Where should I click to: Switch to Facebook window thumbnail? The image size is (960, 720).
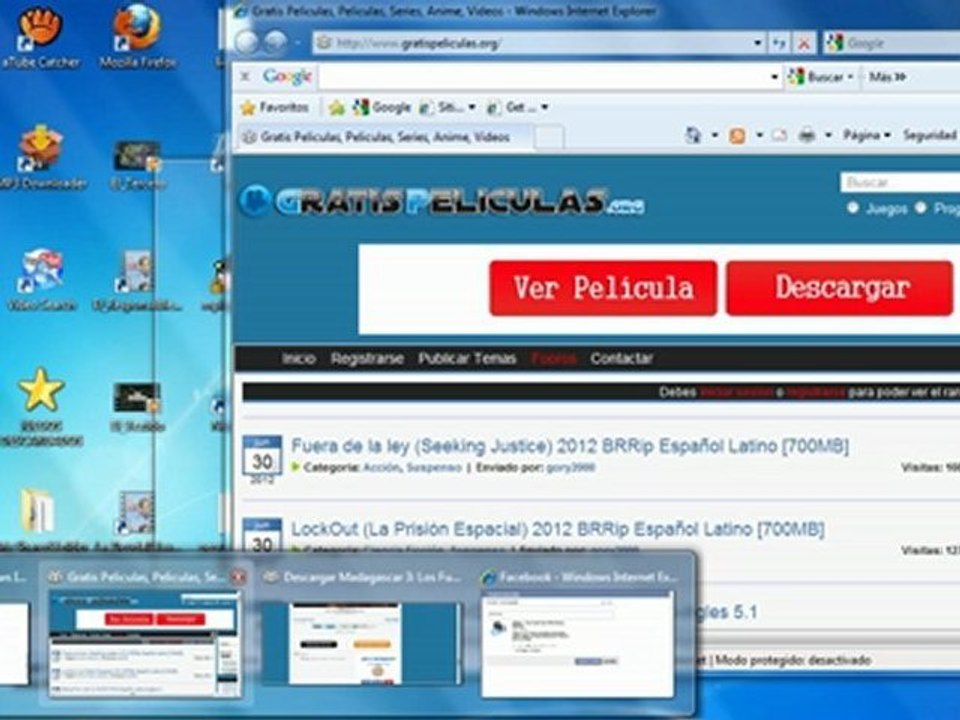[x=577, y=644]
